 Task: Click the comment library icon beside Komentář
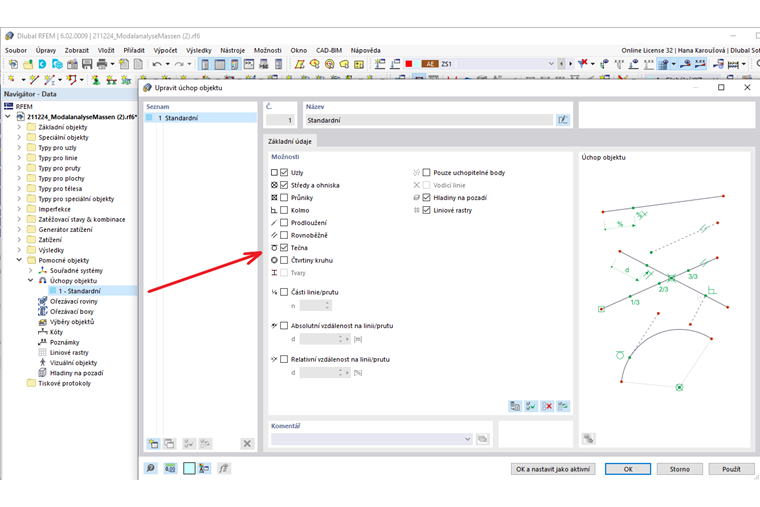(x=482, y=439)
